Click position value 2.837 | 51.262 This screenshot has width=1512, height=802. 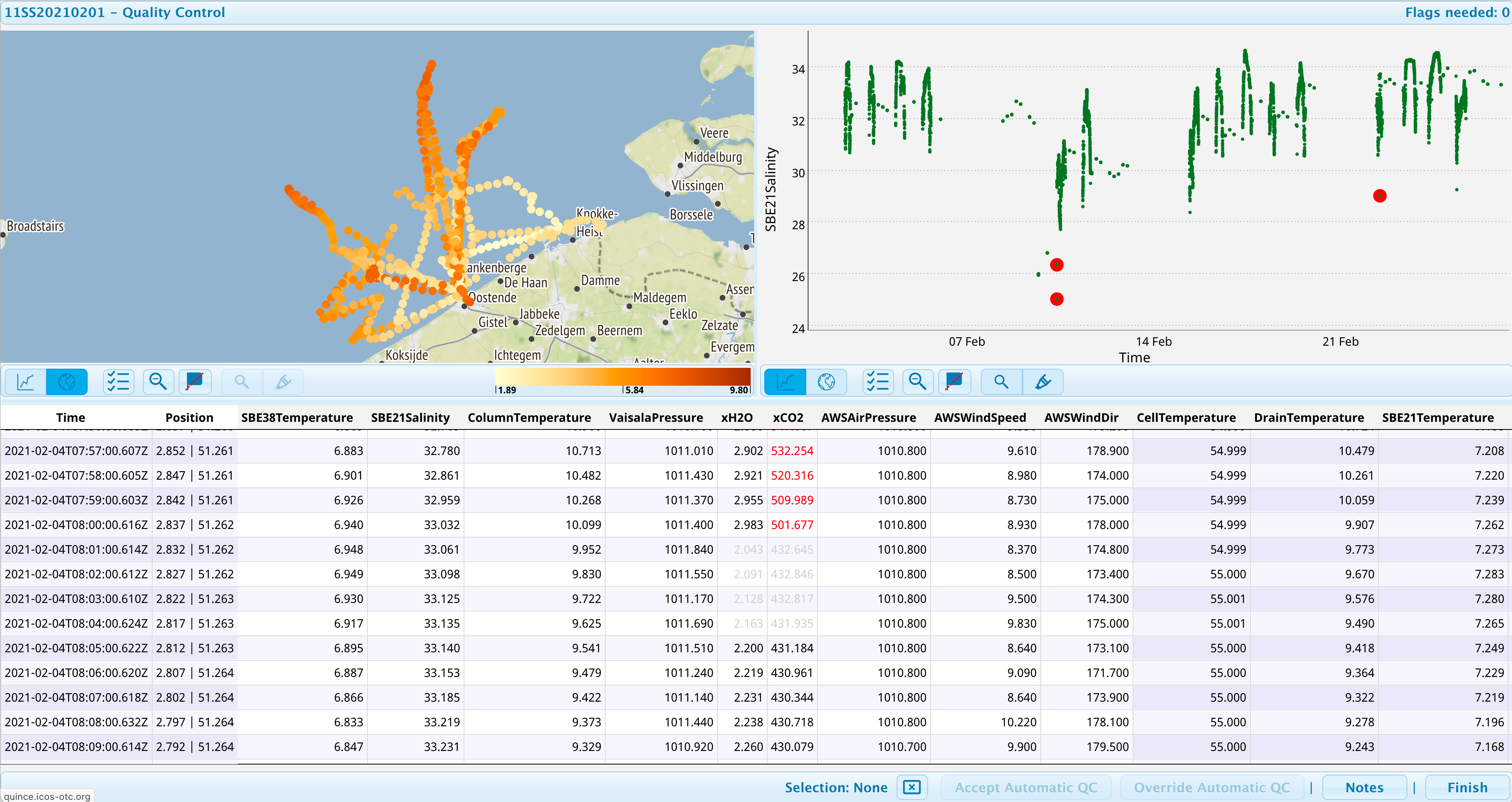click(195, 524)
